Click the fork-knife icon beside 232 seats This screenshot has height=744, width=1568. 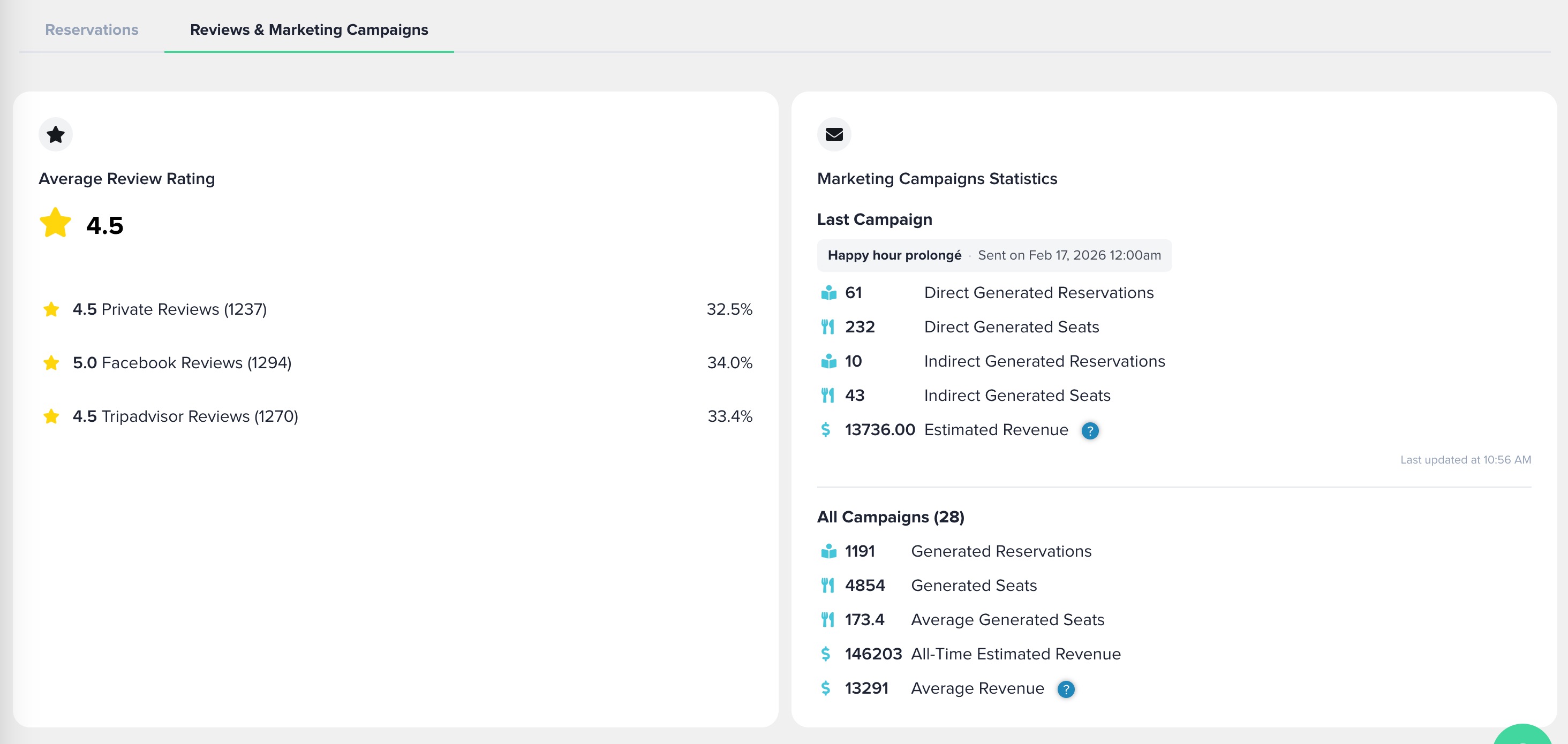click(827, 327)
